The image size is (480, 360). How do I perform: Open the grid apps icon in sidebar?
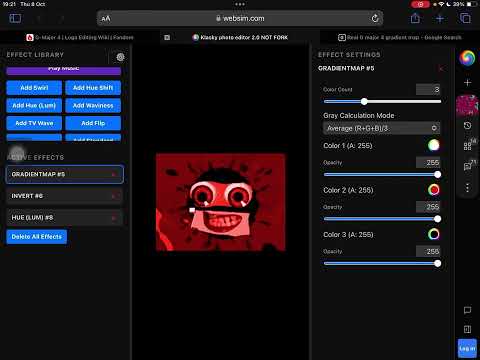click(x=467, y=146)
